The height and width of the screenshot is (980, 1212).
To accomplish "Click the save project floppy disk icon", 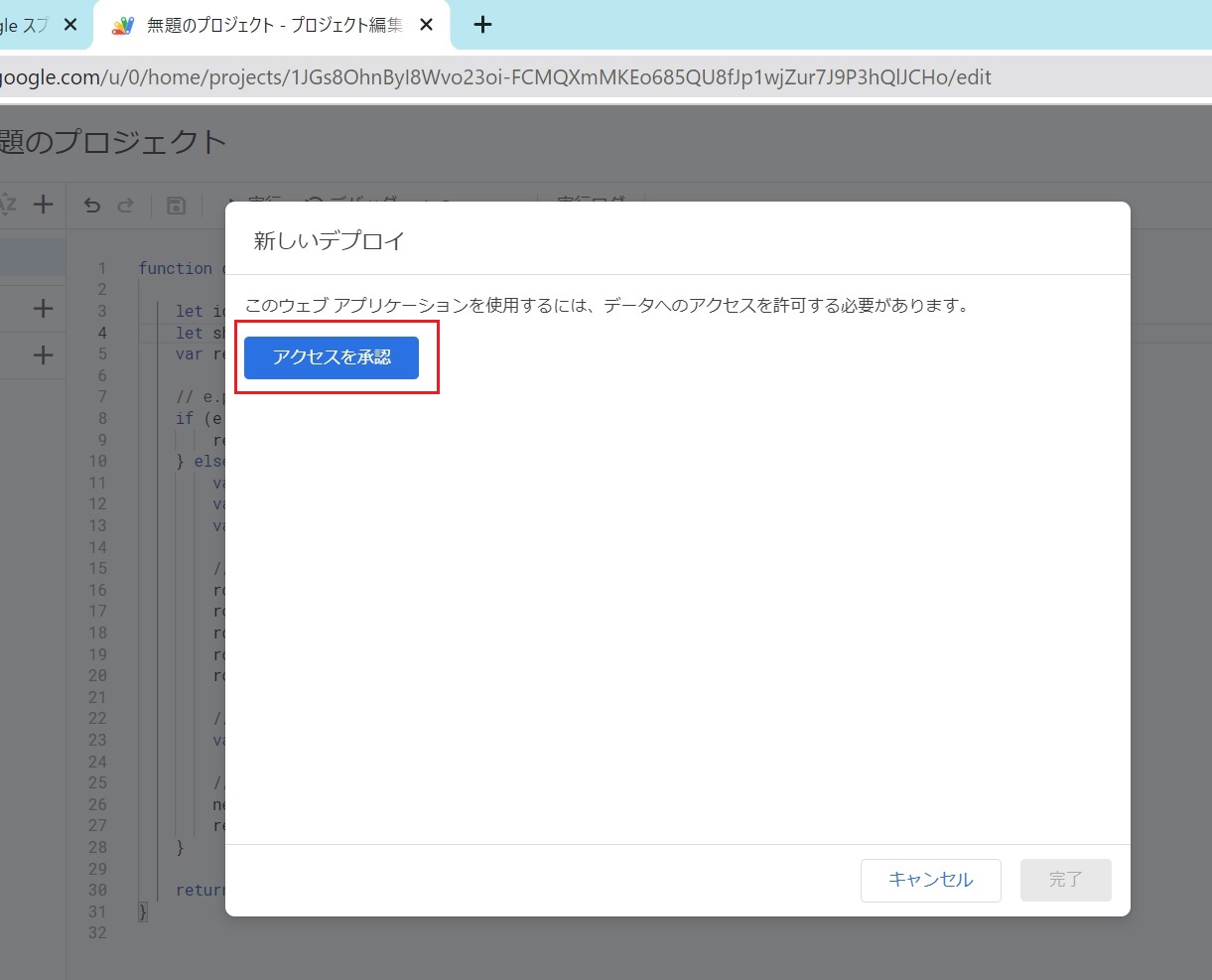I will (176, 206).
